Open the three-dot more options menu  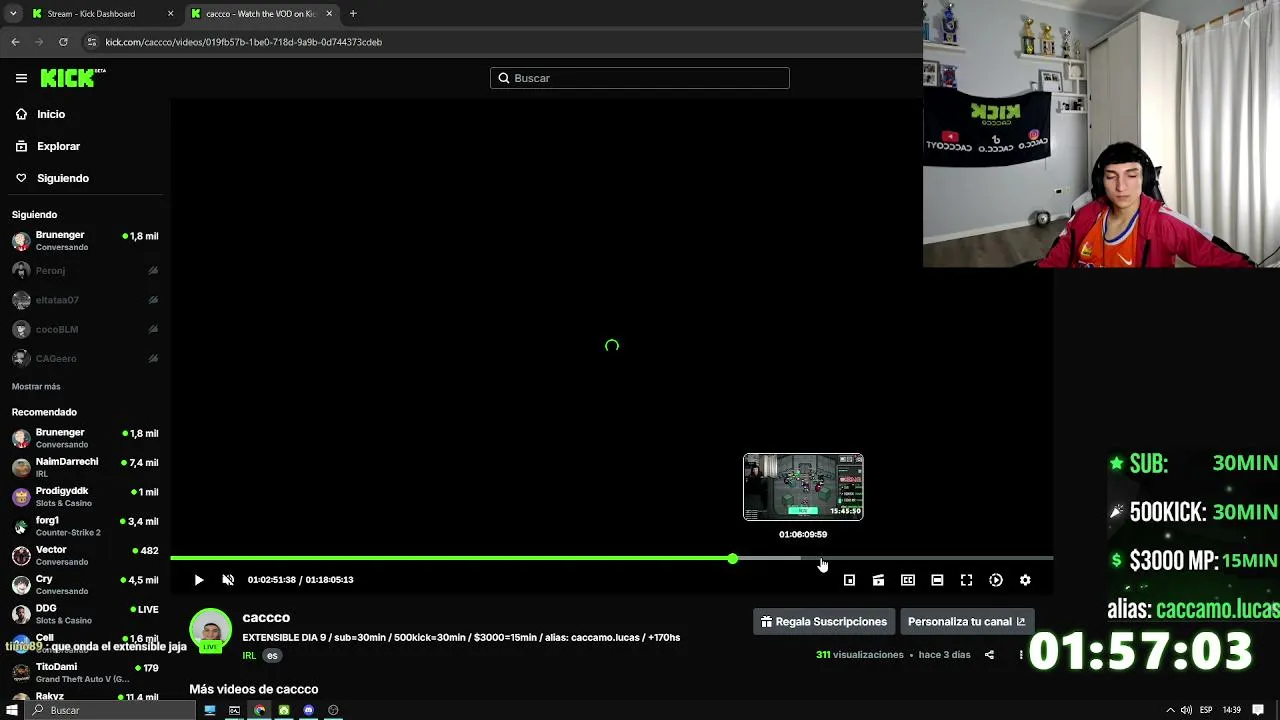click(x=1021, y=655)
